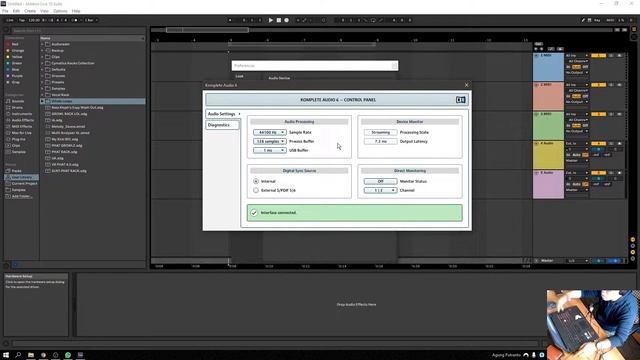Image resolution: width=640 pixels, height=360 pixels.
Task: Open the 1 MIDI track input type dropdown
Action: pyautogui.click(x=577, y=56)
